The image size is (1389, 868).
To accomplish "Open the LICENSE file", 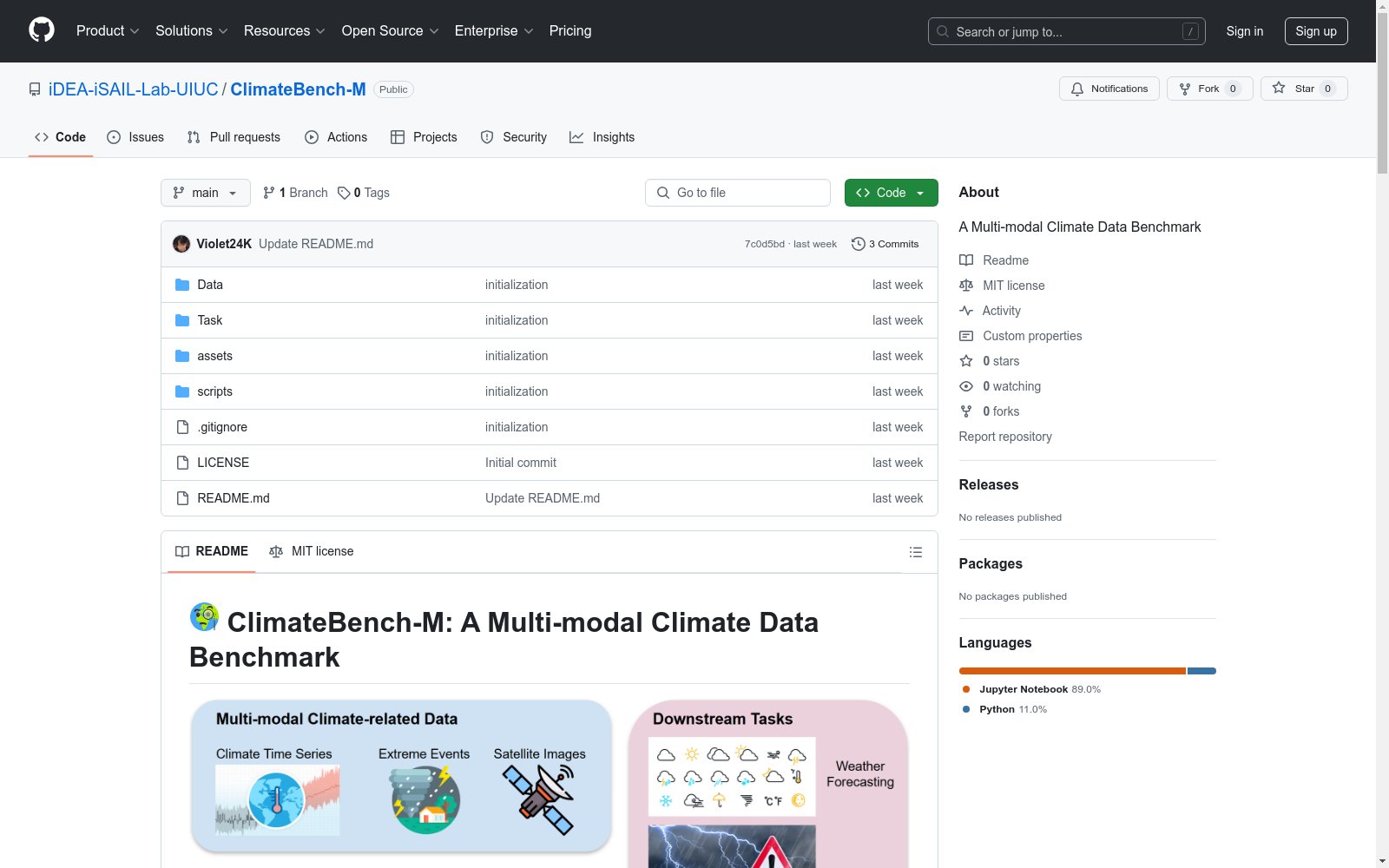I will click(x=223, y=463).
